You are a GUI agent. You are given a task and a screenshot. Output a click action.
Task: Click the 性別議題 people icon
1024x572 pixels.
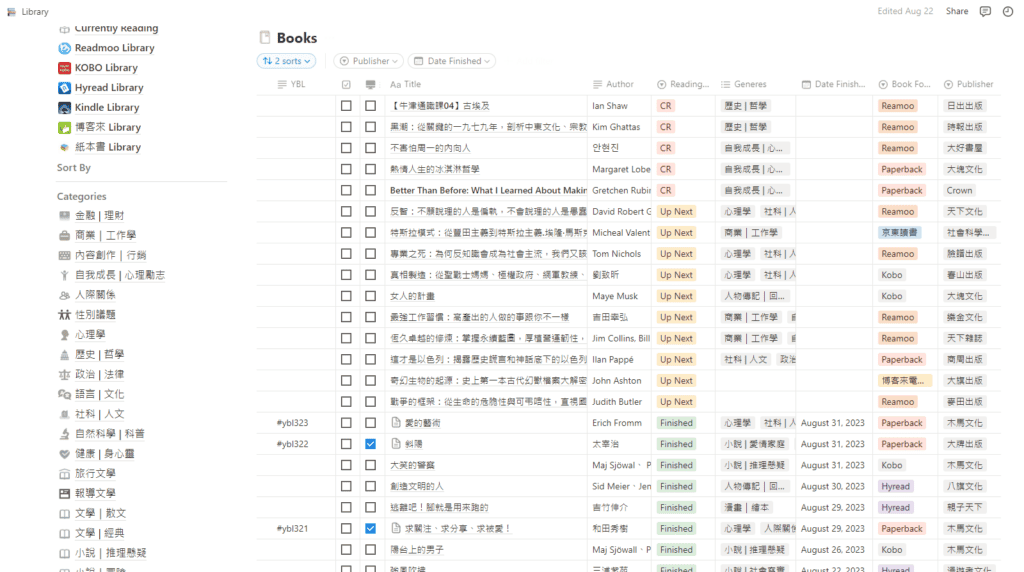[64, 315]
